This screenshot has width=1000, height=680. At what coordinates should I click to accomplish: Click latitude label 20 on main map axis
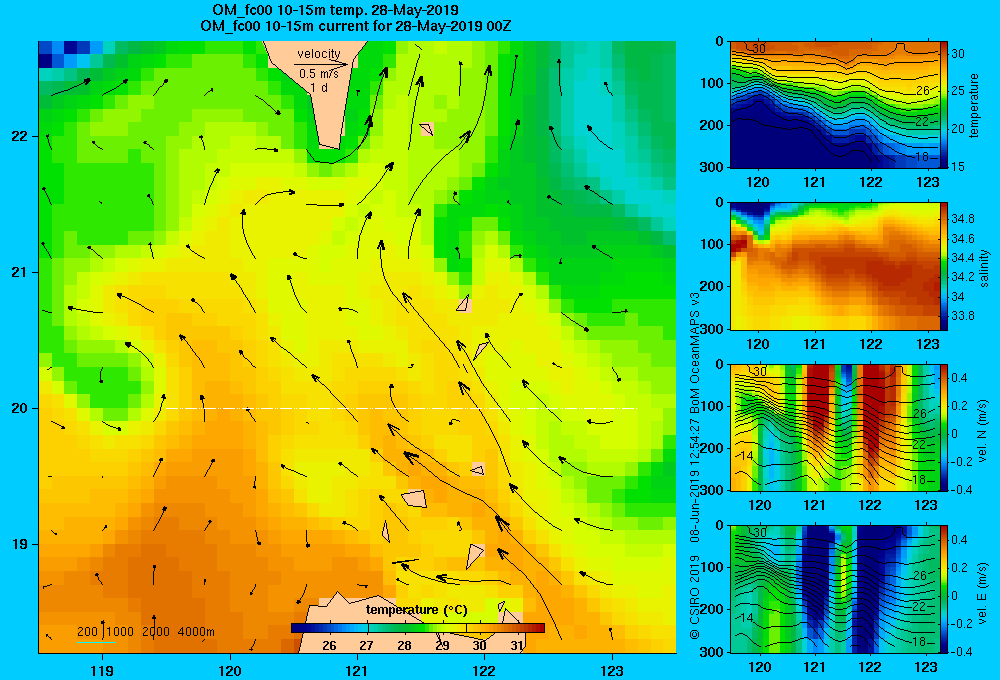point(19,408)
